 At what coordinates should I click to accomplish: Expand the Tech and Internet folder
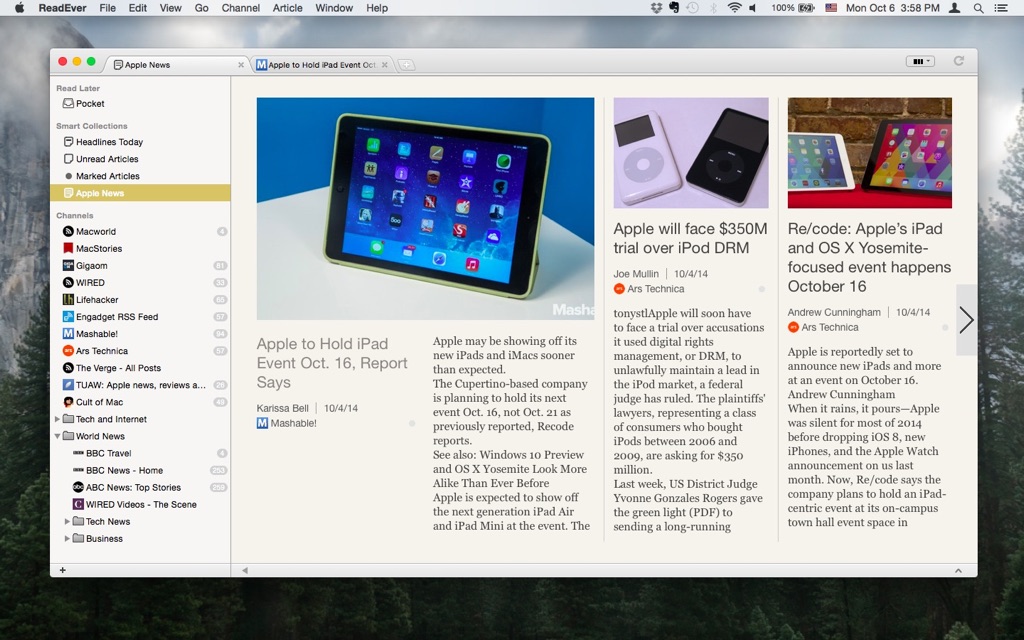click(57, 419)
